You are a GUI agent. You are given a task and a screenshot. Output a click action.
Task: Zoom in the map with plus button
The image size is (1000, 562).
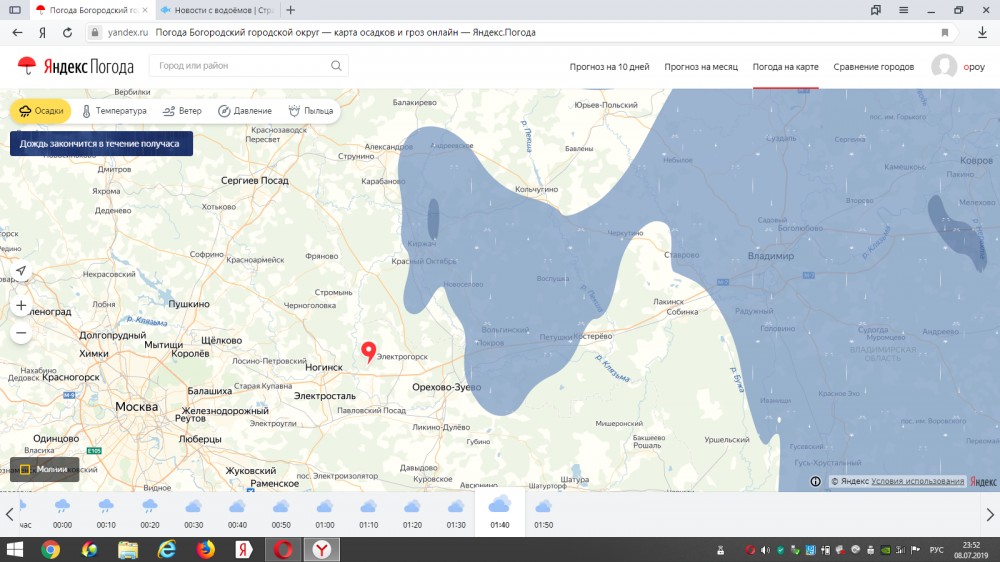click(x=21, y=305)
